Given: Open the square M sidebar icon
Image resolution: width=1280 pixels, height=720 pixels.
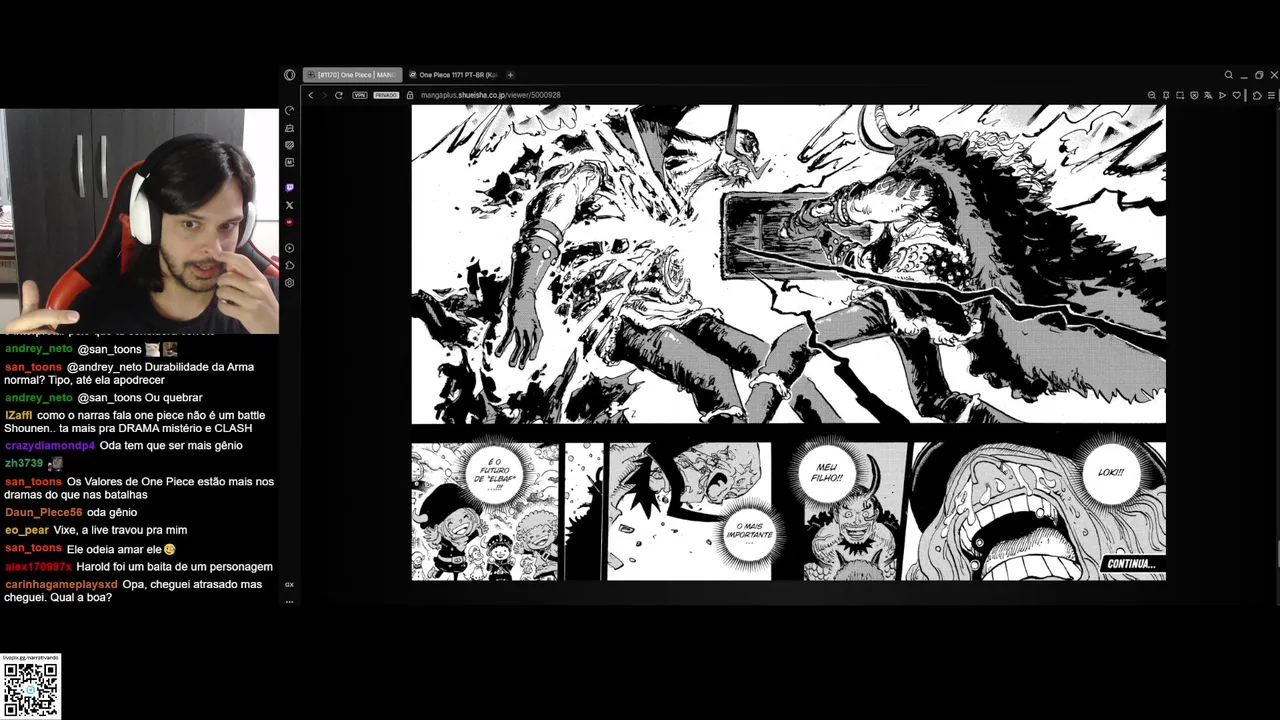Looking at the screenshot, I should [x=290, y=162].
